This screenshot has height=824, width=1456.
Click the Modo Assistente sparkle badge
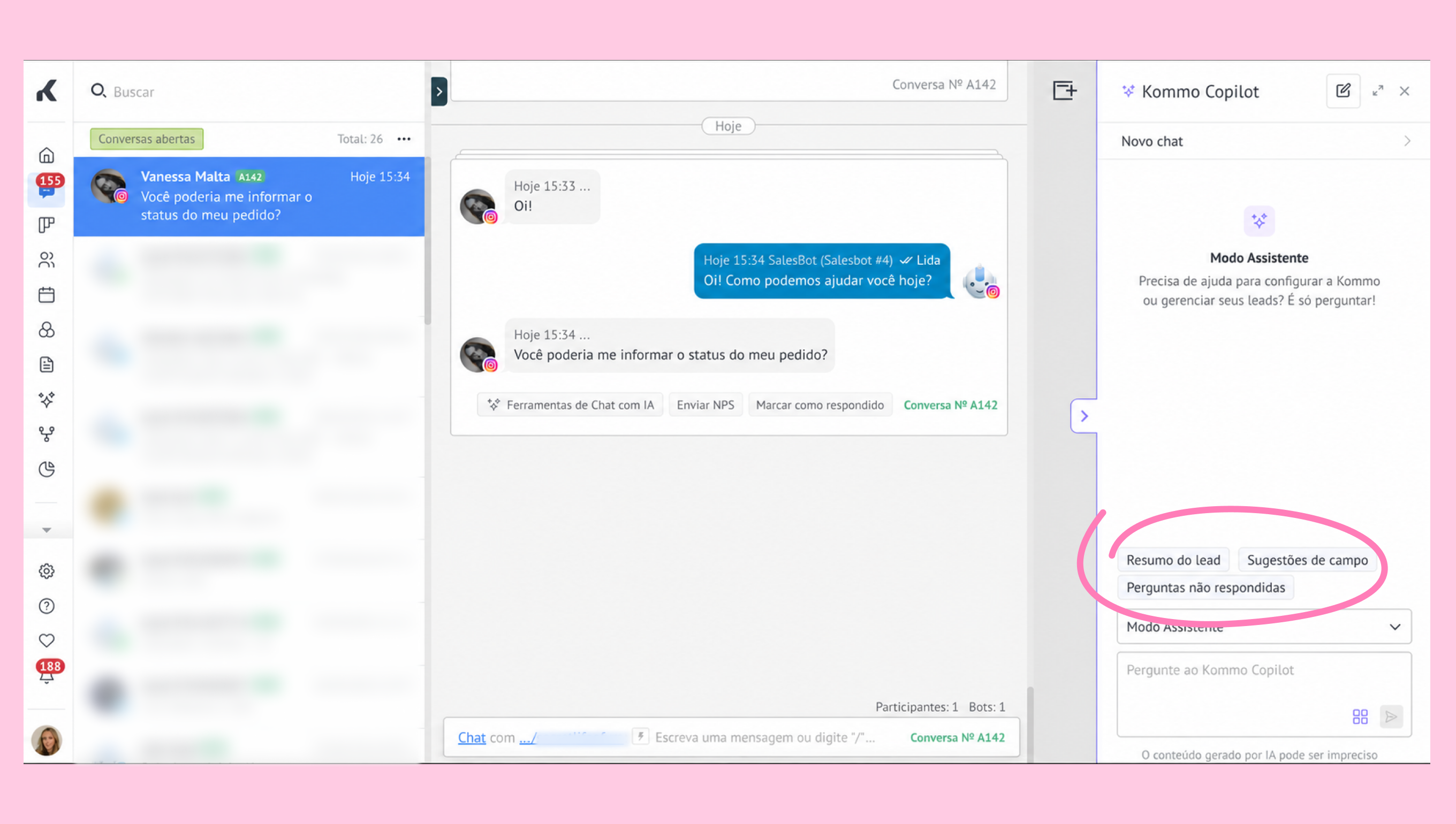(1259, 222)
